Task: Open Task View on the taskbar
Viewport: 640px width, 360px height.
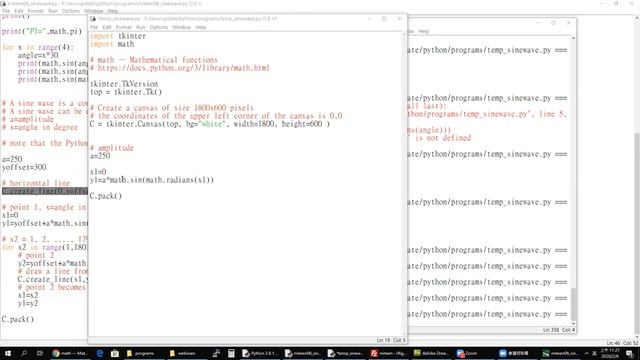Action: pos(40,353)
